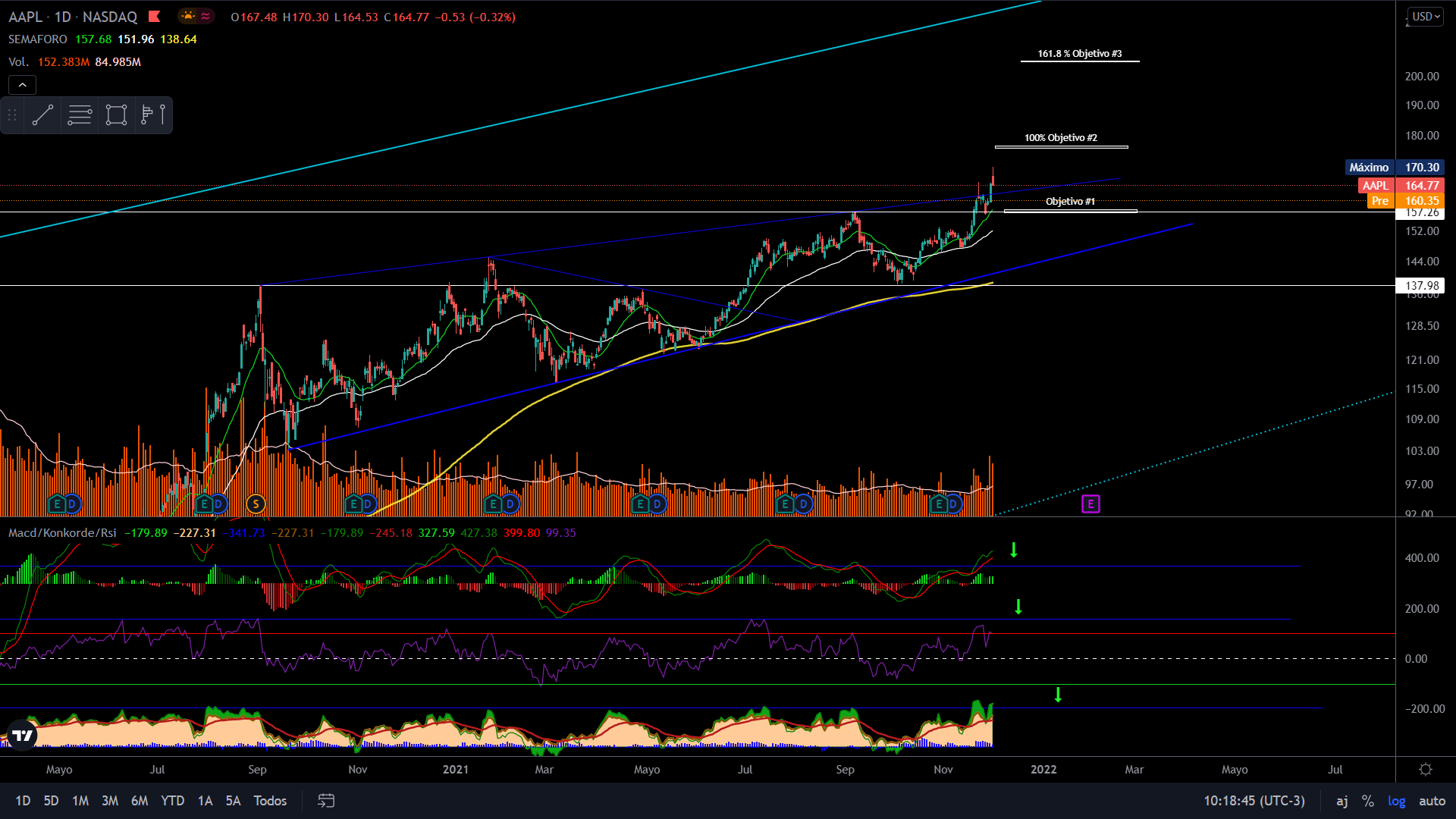
Task: Open the timezone menu showing UTC-3
Action: 1254,801
